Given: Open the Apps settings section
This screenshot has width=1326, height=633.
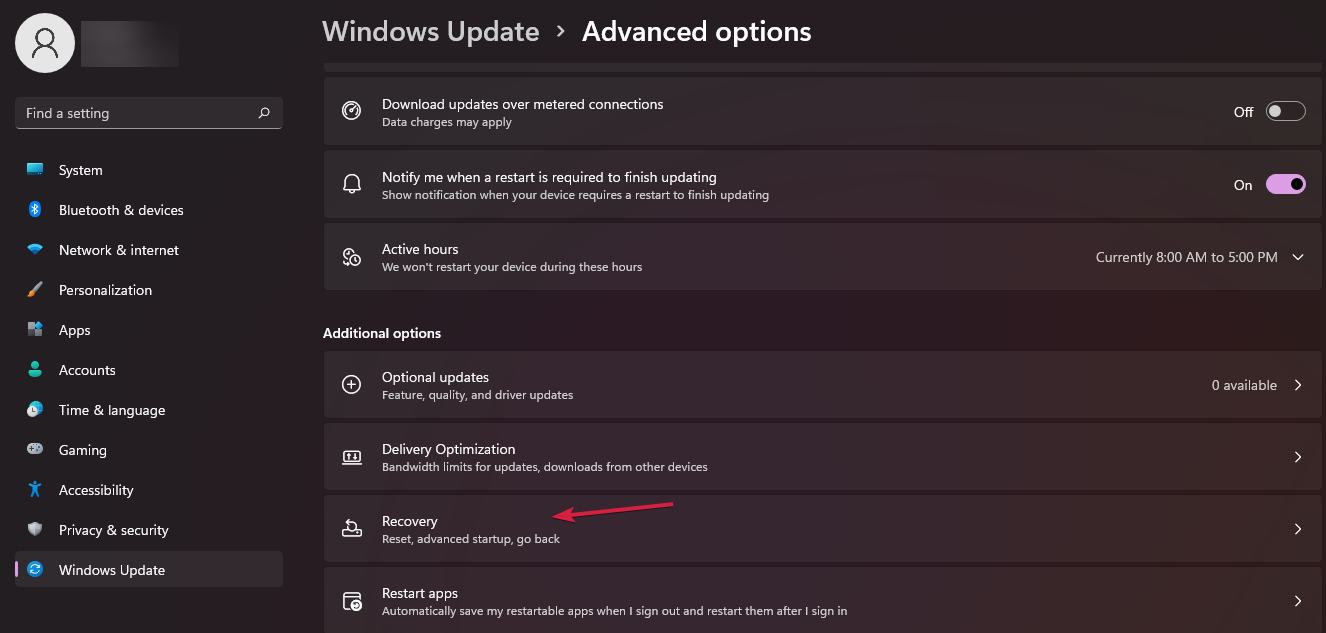Looking at the screenshot, I should (75, 330).
